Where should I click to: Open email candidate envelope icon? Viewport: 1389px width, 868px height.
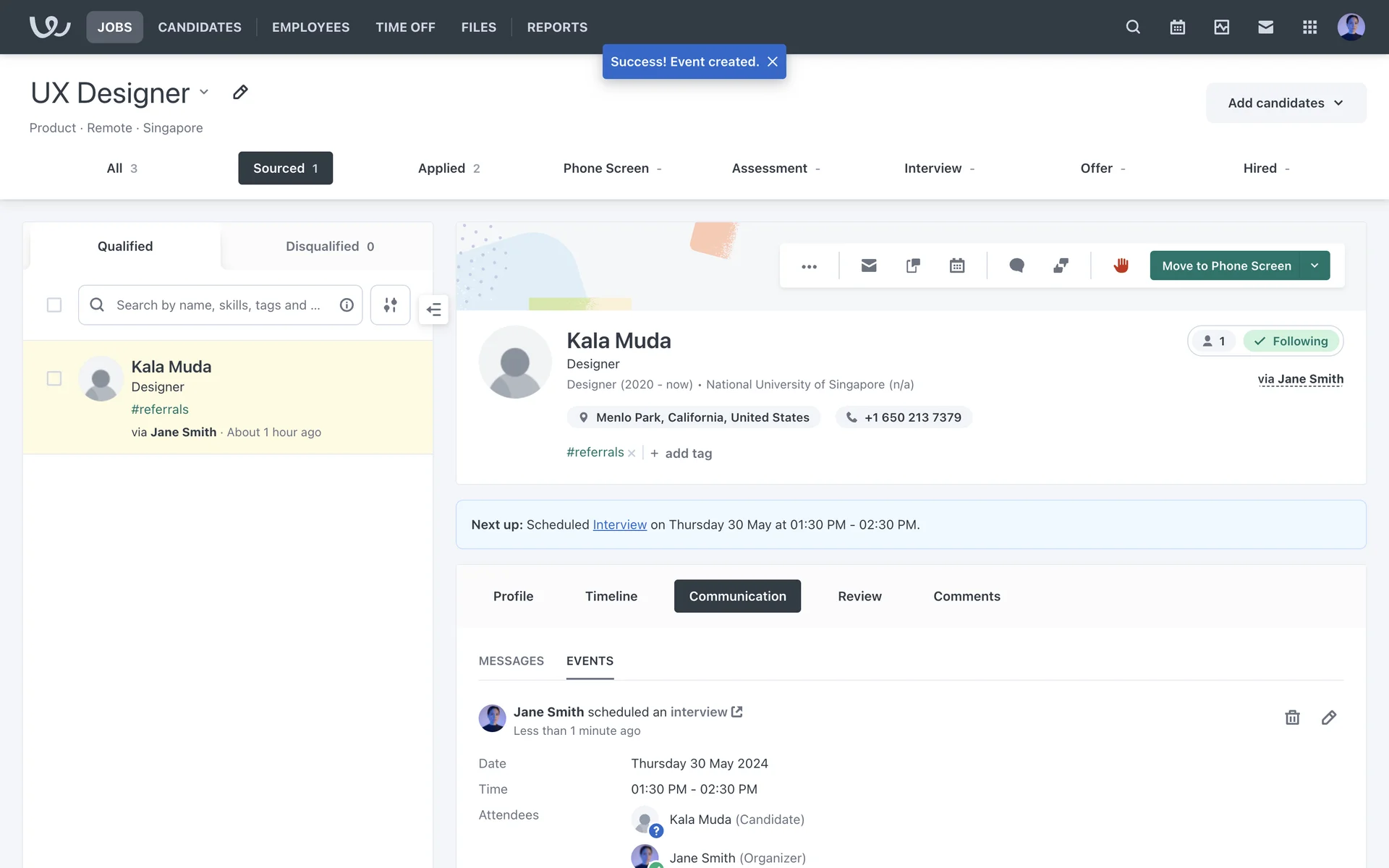tap(869, 265)
